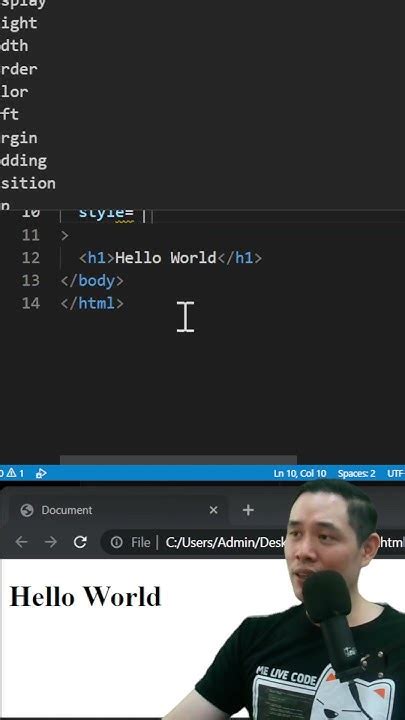Close the Document browser tab
This screenshot has height=720, width=405.
pyautogui.click(x=213, y=510)
